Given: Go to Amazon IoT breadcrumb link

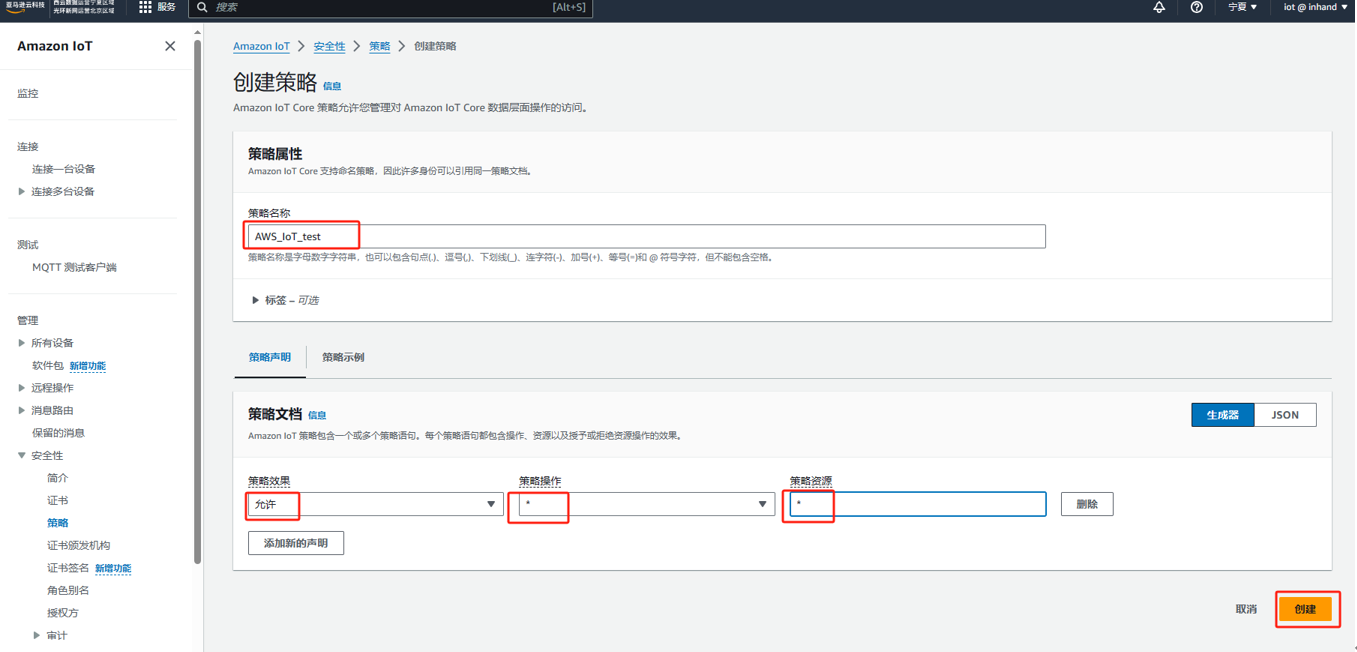Looking at the screenshot, I should (x=262, y=46).
